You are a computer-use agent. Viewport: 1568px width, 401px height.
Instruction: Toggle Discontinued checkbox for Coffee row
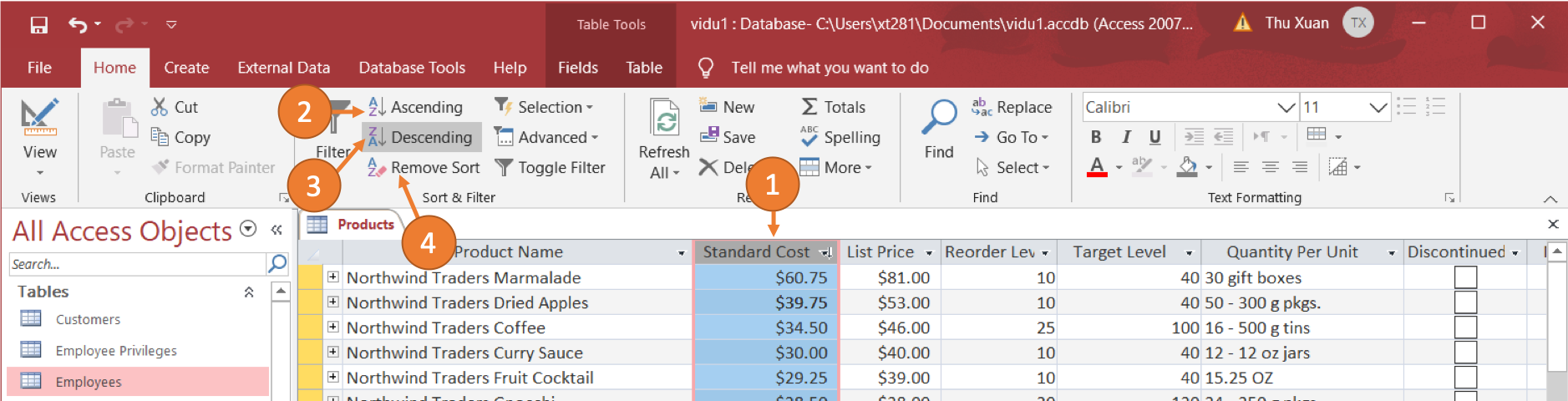point(1465,327)
